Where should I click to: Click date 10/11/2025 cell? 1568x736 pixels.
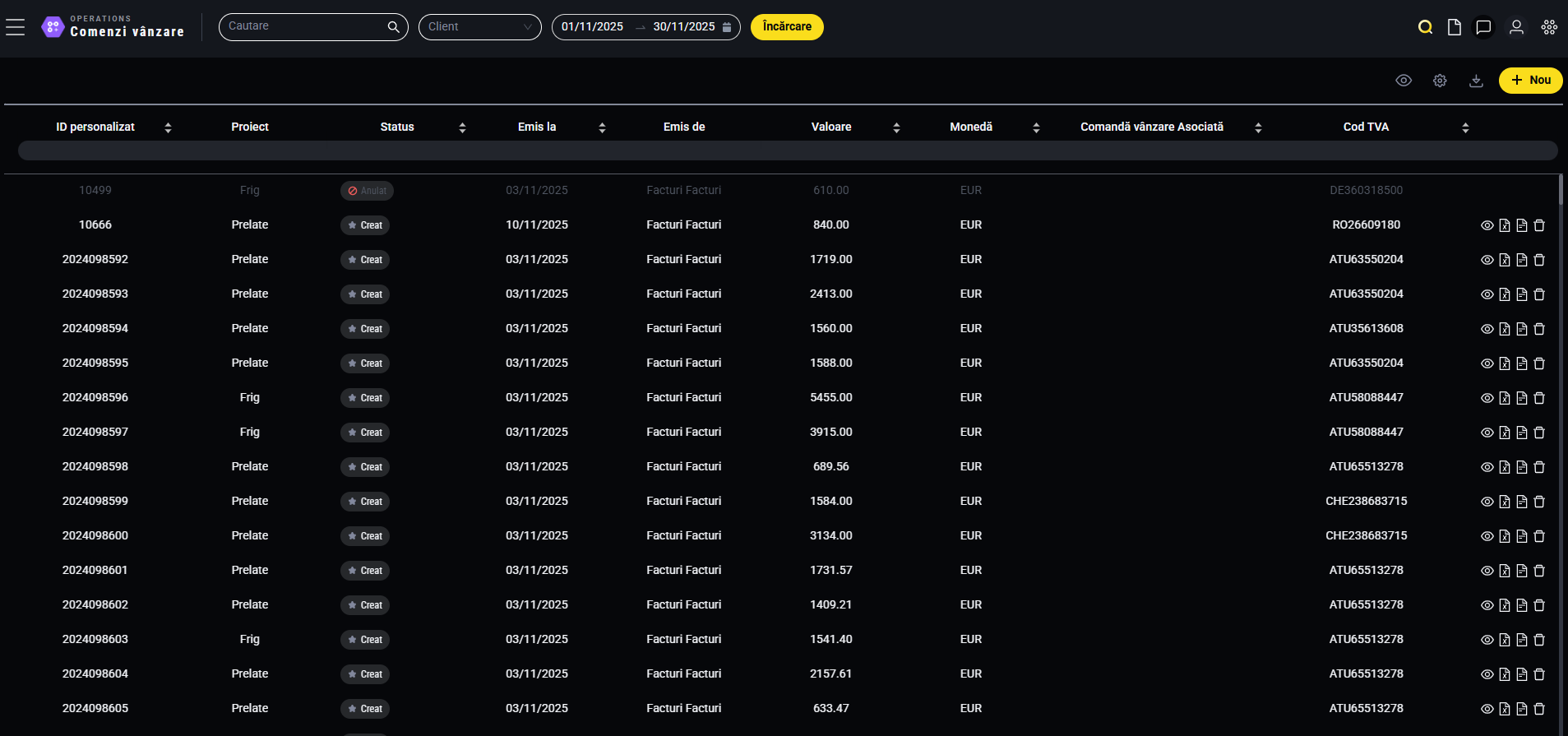coord(537,225)
